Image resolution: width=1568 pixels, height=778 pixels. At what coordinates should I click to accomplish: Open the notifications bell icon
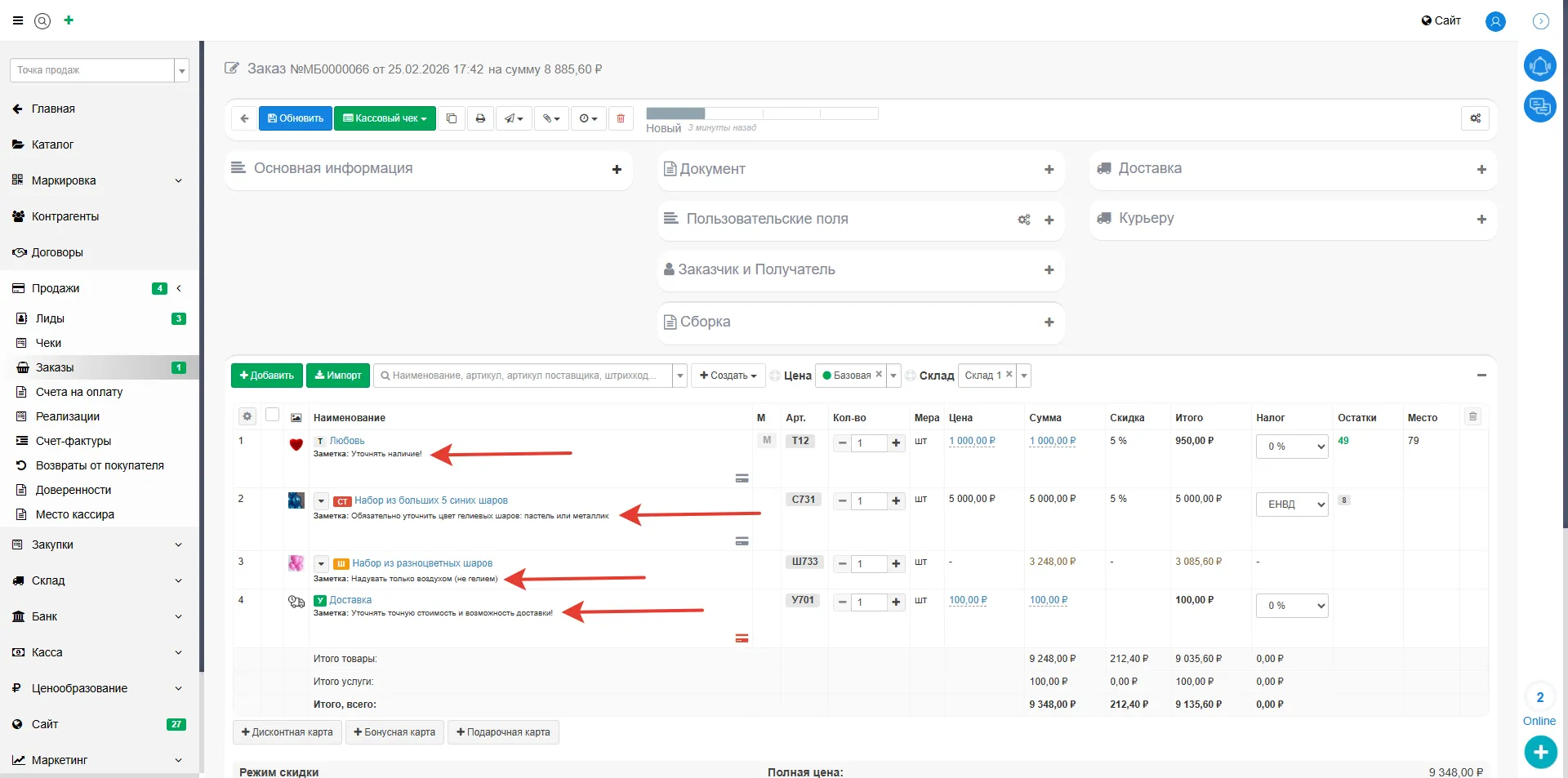(1539, 65)
